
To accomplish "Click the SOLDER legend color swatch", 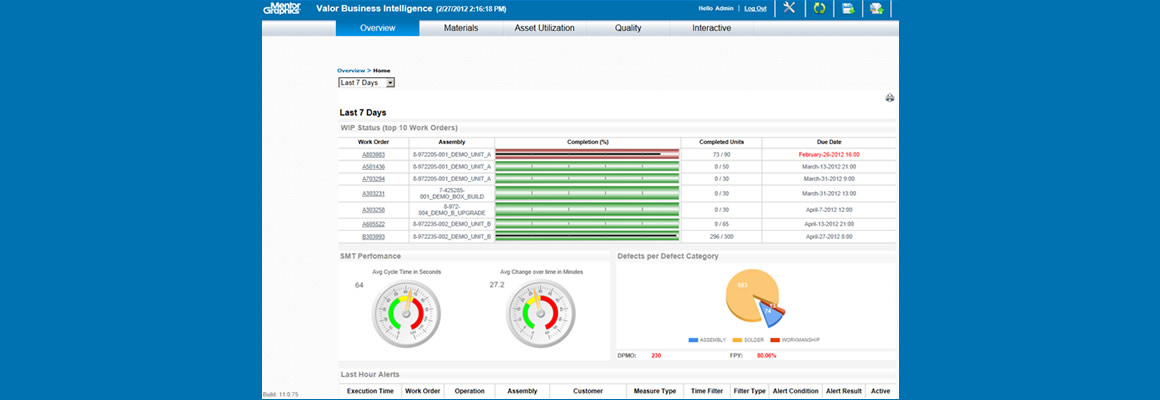I will [738, 340].
